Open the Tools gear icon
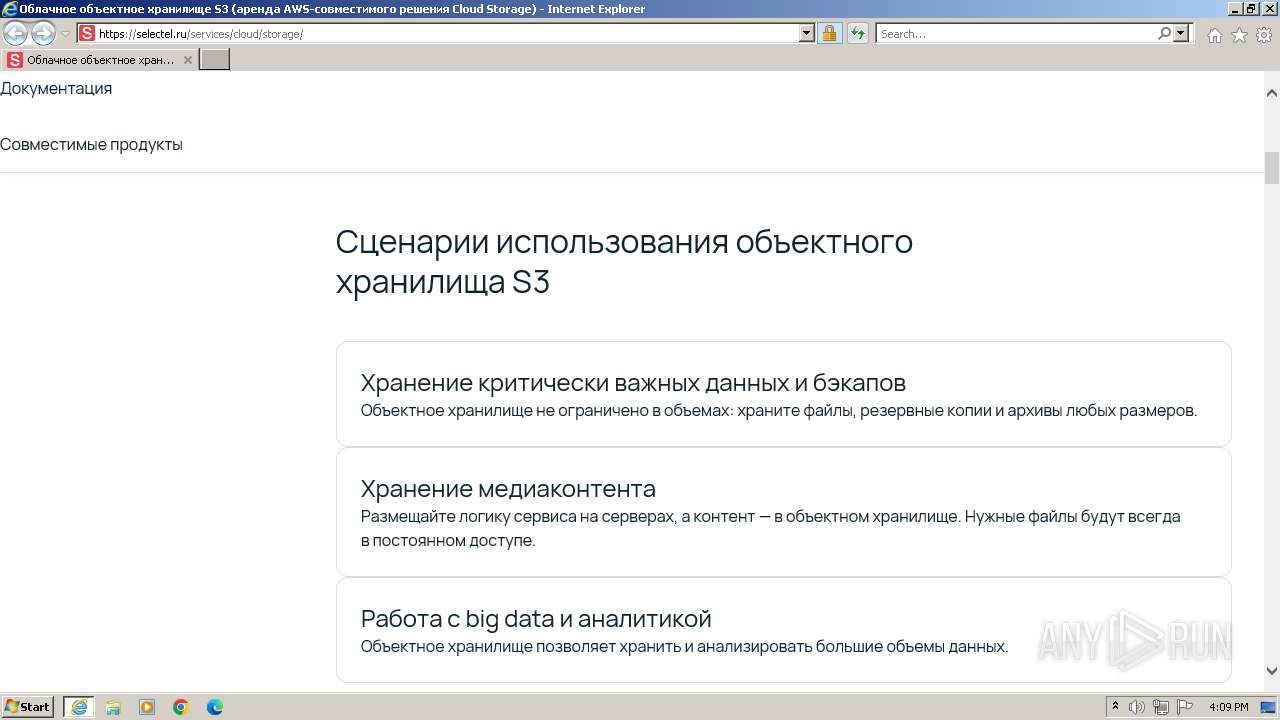 (1263, 35)
